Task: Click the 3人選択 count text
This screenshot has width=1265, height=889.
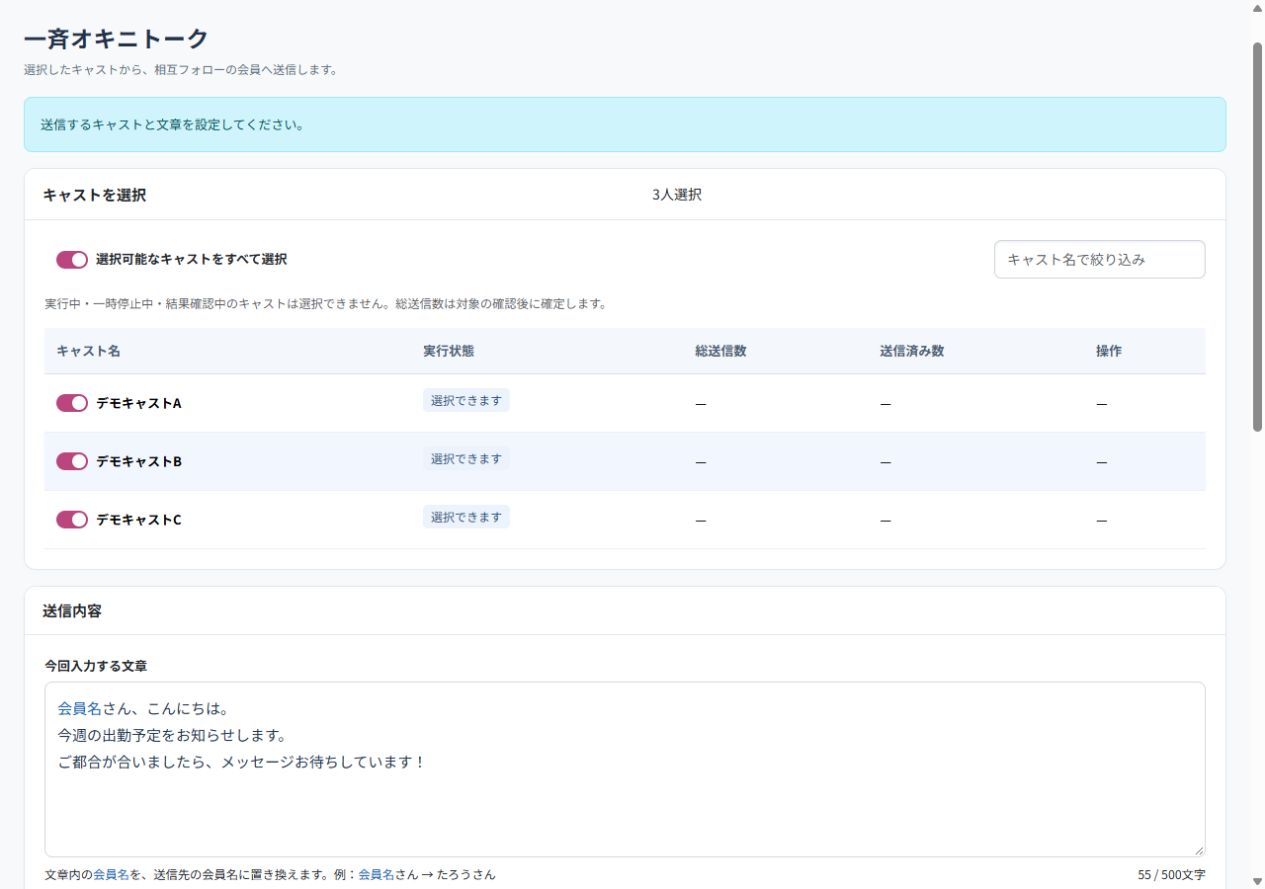Action: (x=677, y=195)
